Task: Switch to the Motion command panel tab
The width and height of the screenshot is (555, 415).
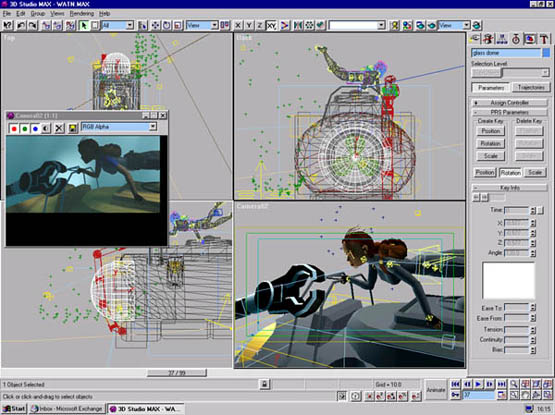Action: point(516,39)
